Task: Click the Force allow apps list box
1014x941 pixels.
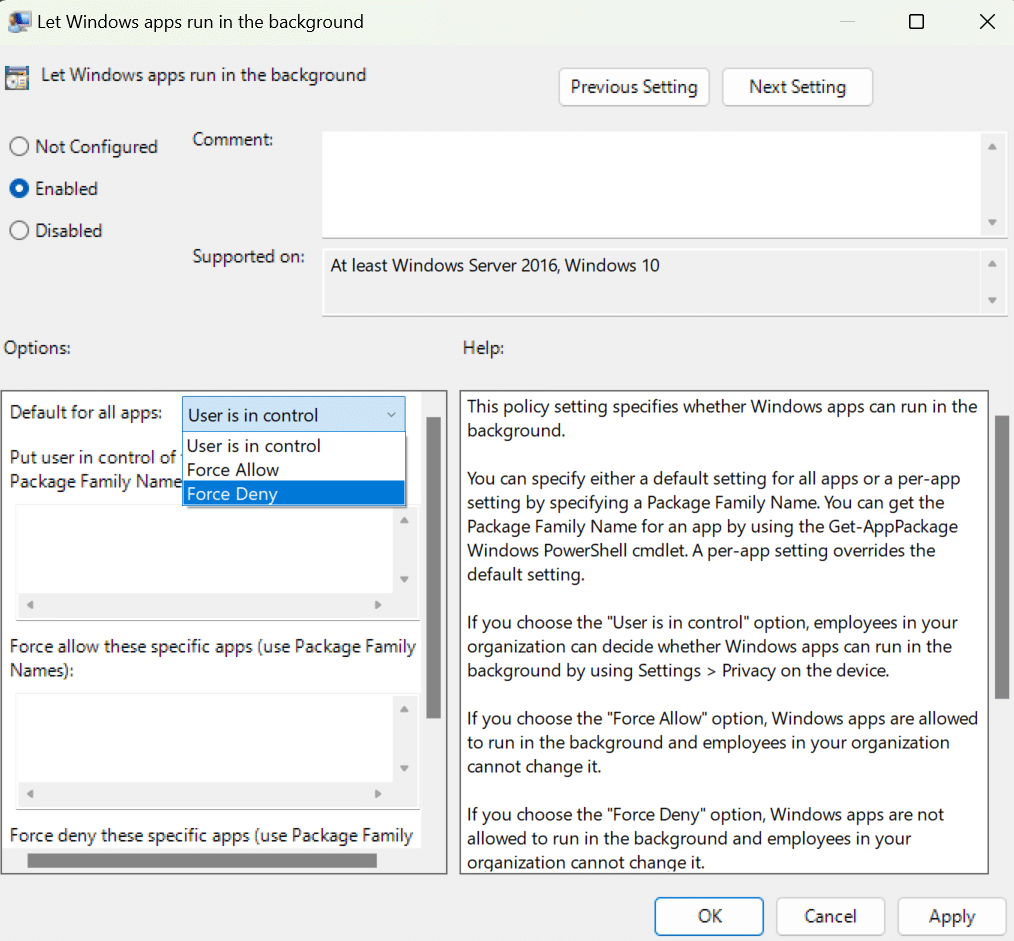Action: coord(204,738)
